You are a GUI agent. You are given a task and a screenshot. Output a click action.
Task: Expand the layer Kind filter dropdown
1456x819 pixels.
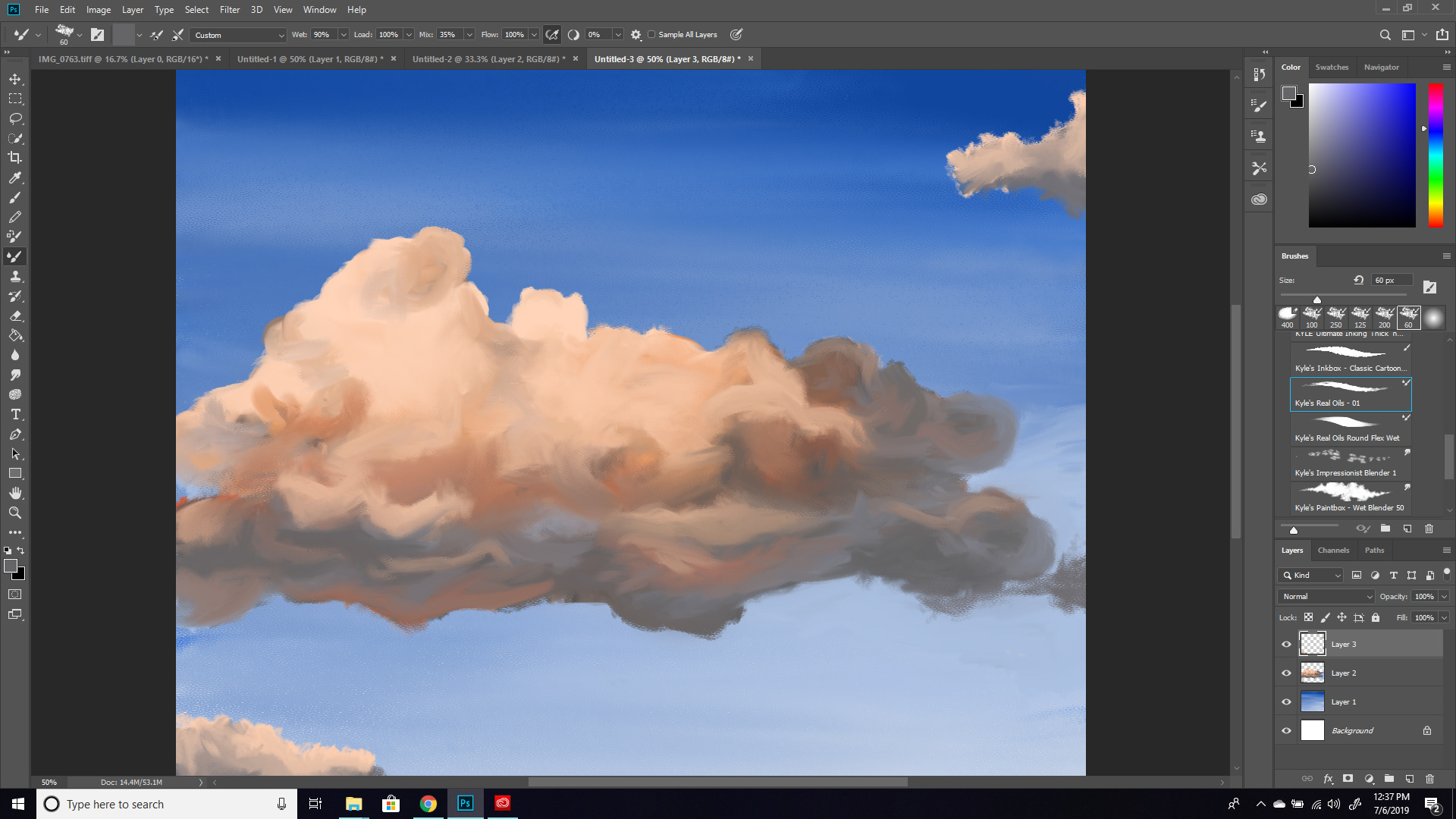click(1312, 576)
